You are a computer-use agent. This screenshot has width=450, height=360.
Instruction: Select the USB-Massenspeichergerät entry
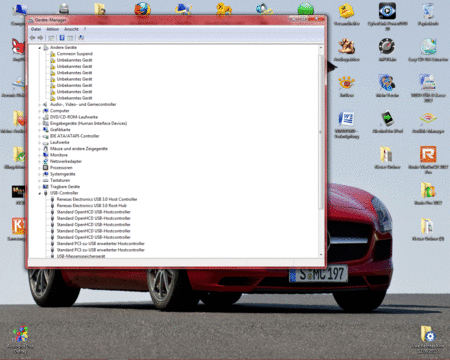pyautogui.click(x=81, y=256)
